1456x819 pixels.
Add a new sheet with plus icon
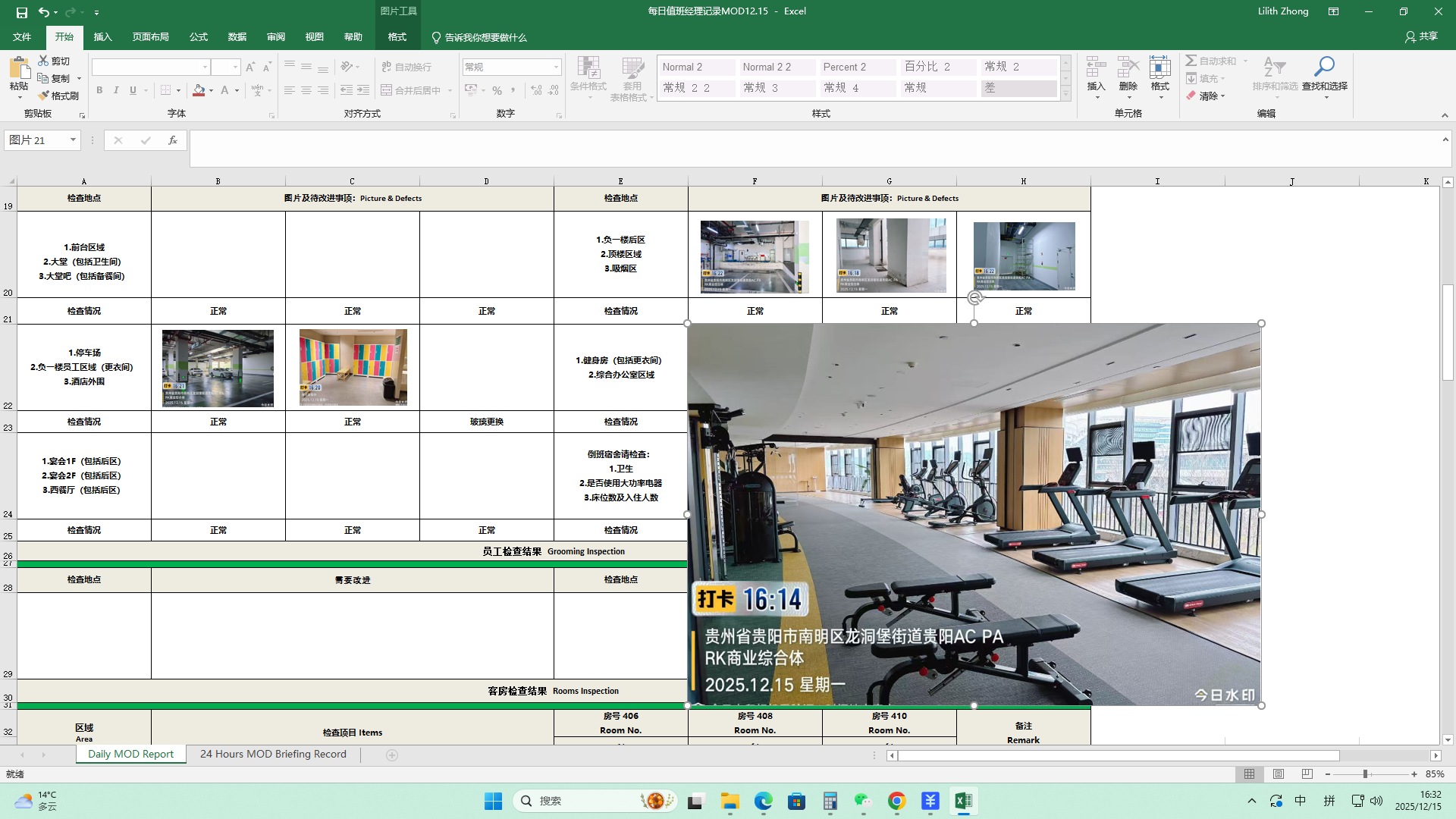coord(392,755)
